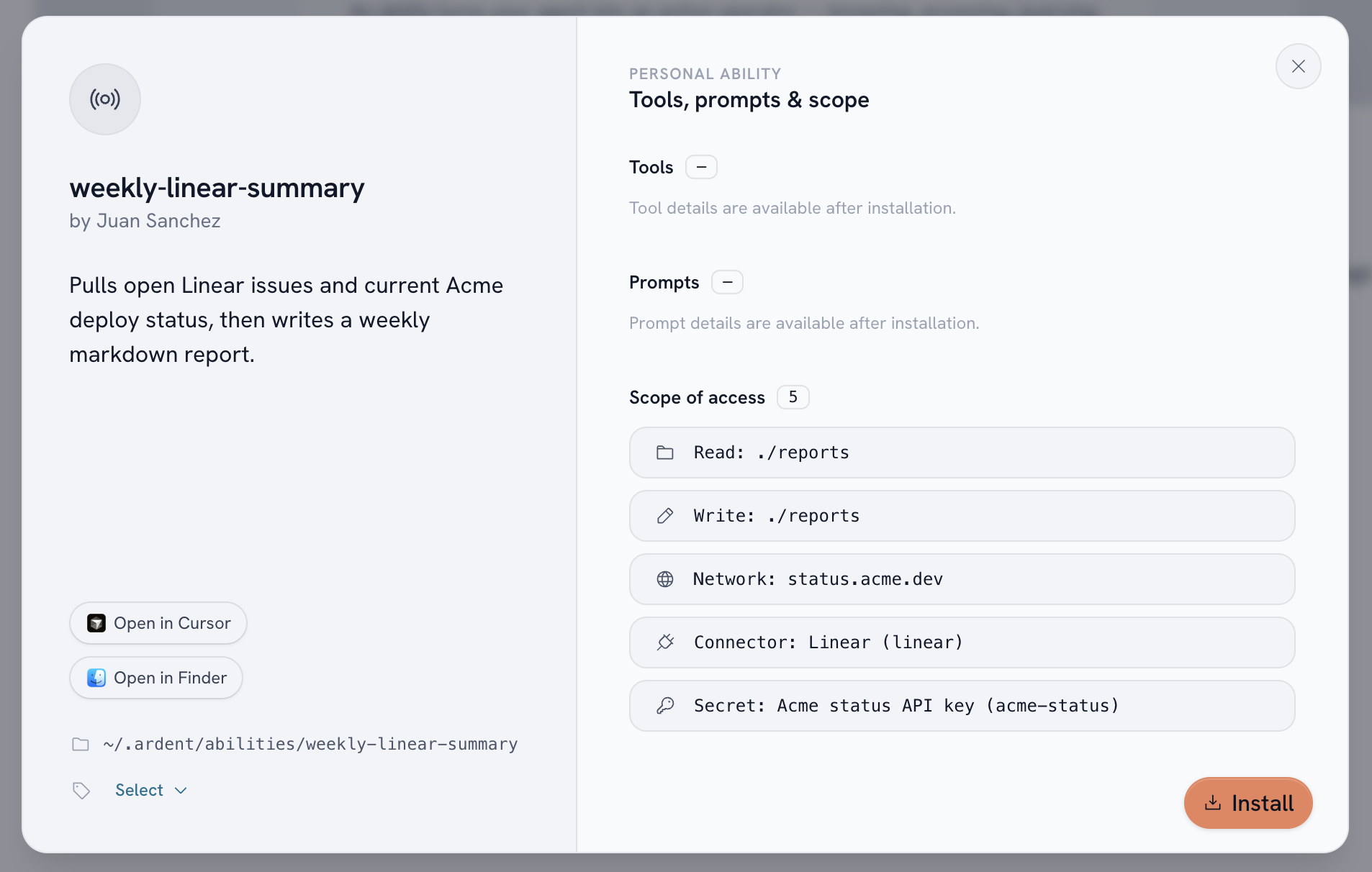Click the PERSONAL ABILITY label
The height and width of the screenshot is (872, 1372).
coord(705,73)
